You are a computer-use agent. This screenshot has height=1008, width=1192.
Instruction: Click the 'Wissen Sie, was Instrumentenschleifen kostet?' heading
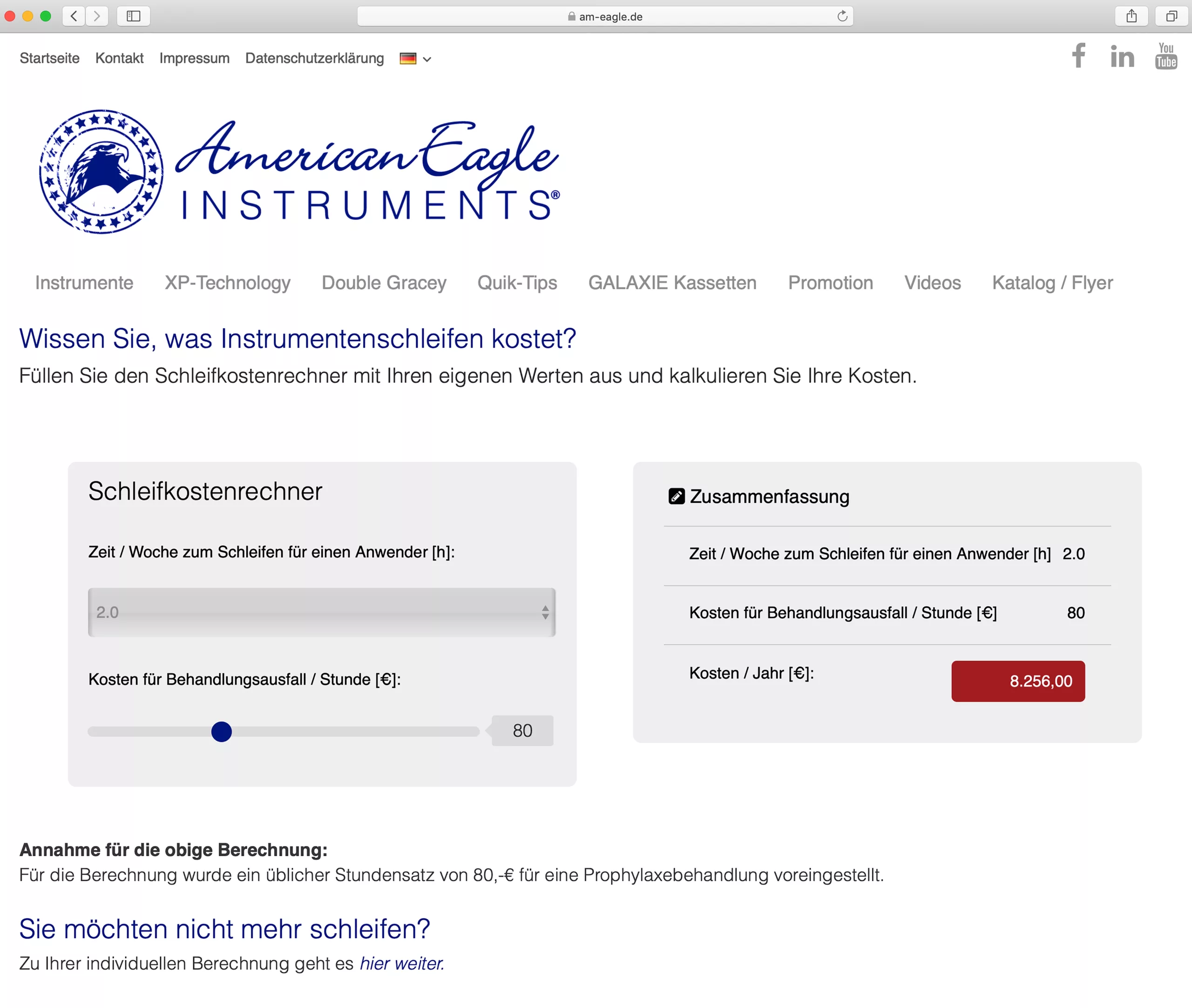[x=298, y=339]
